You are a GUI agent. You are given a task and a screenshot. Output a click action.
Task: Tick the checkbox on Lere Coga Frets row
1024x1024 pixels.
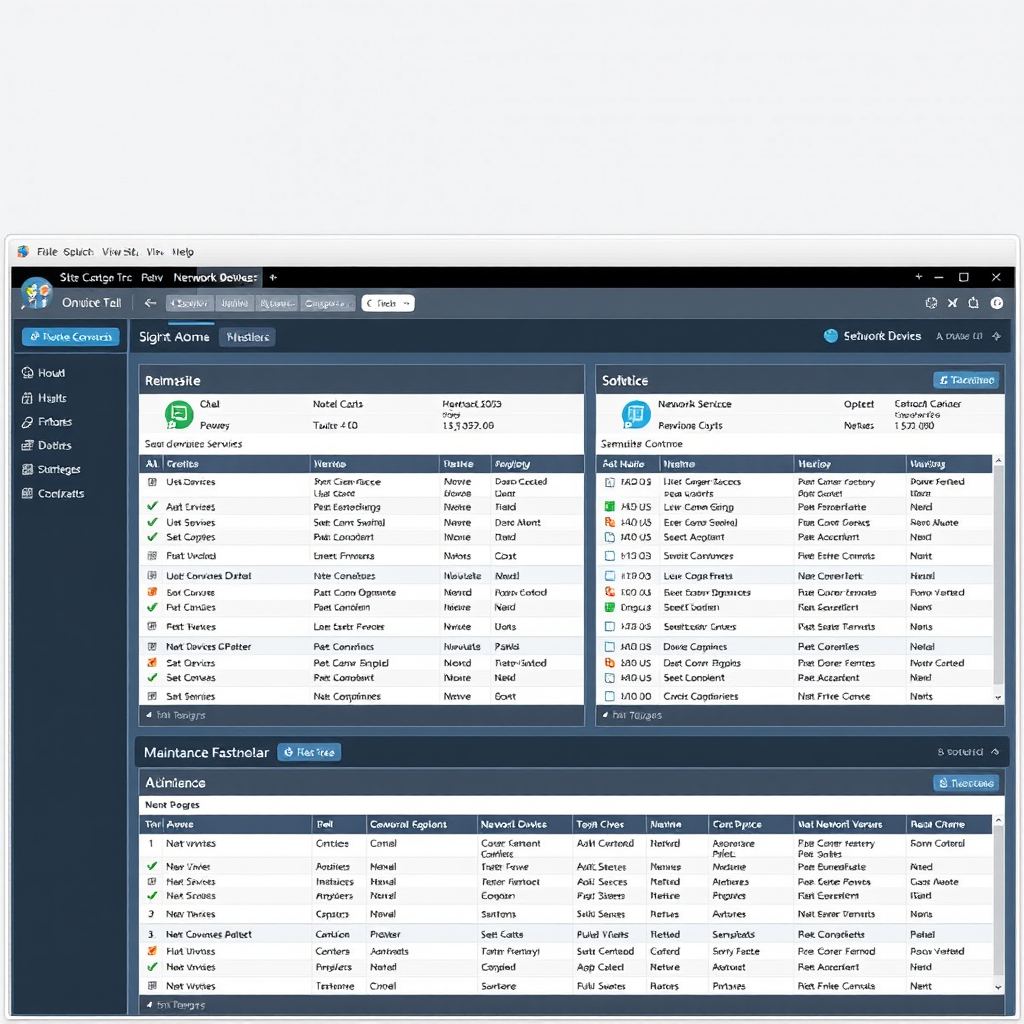pos(609,575)
